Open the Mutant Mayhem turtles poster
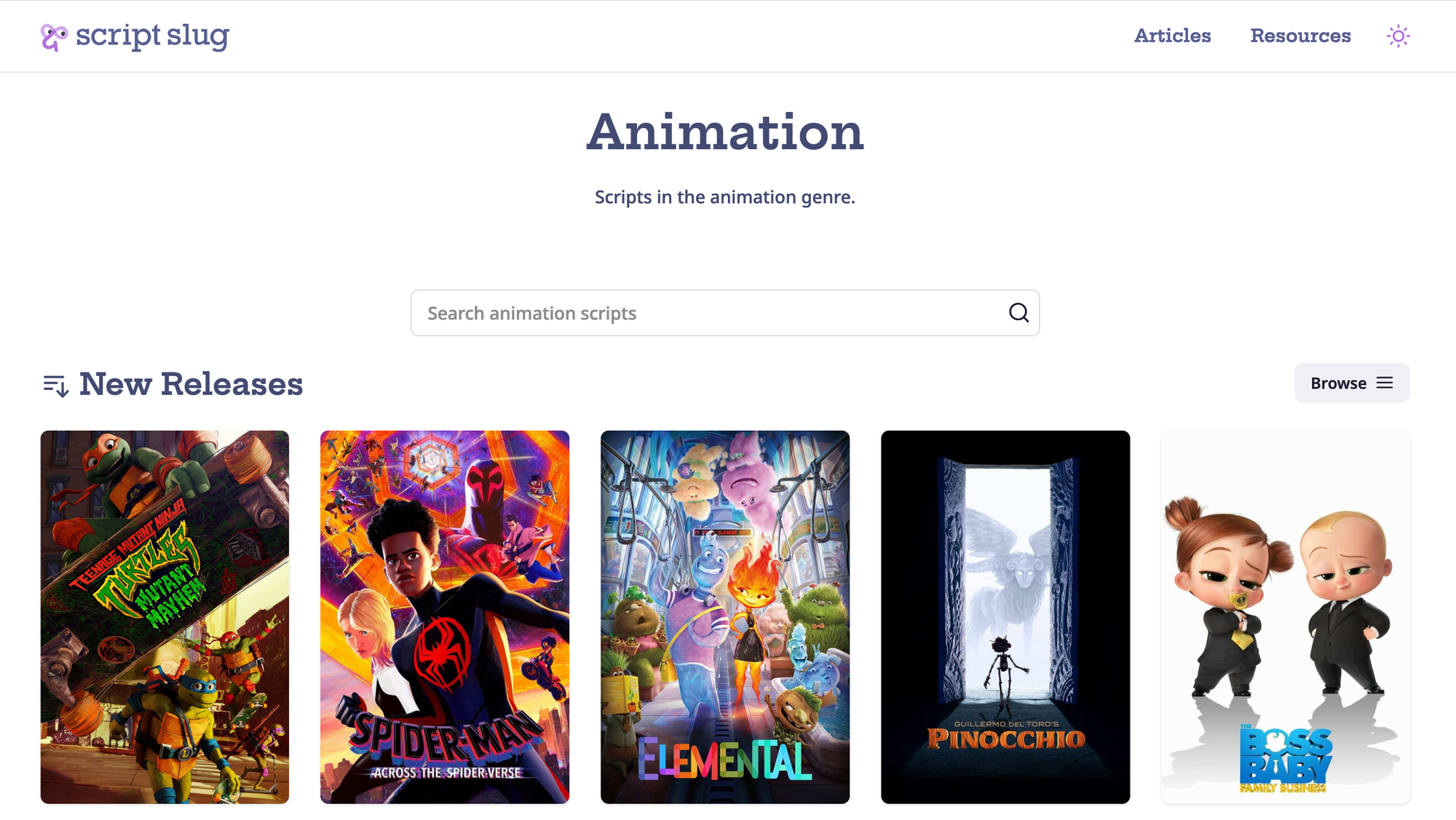This screenshot has width=1456, height=820. (x=165, y=617)
